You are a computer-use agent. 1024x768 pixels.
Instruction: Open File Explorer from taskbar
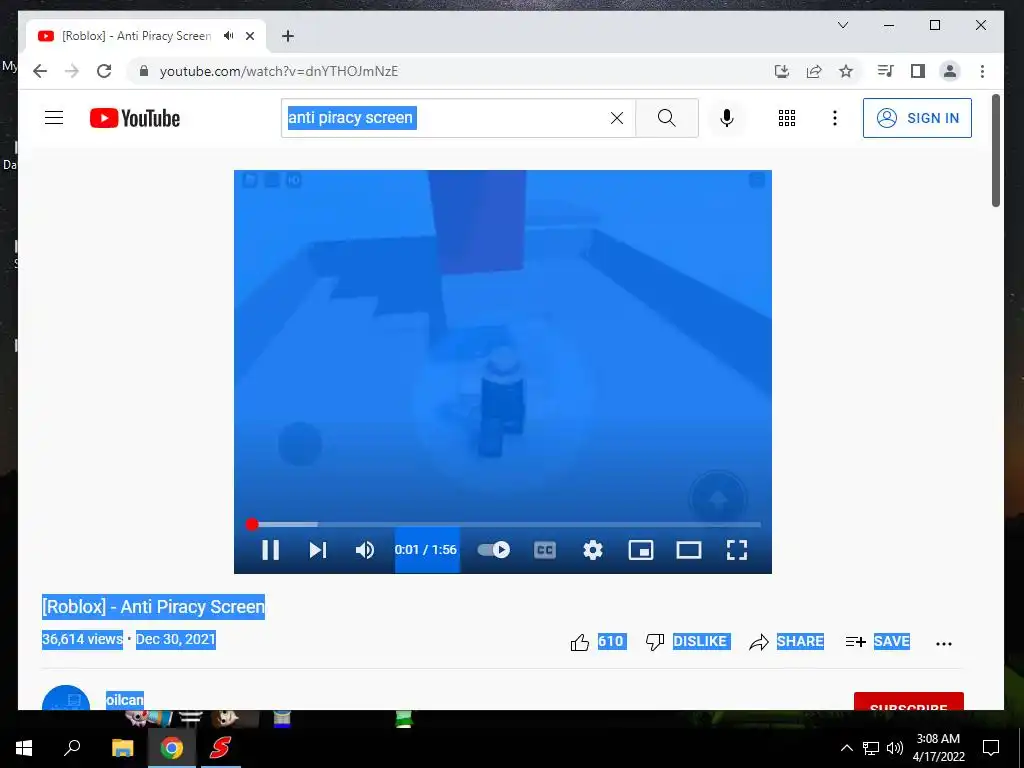[122, 748]
